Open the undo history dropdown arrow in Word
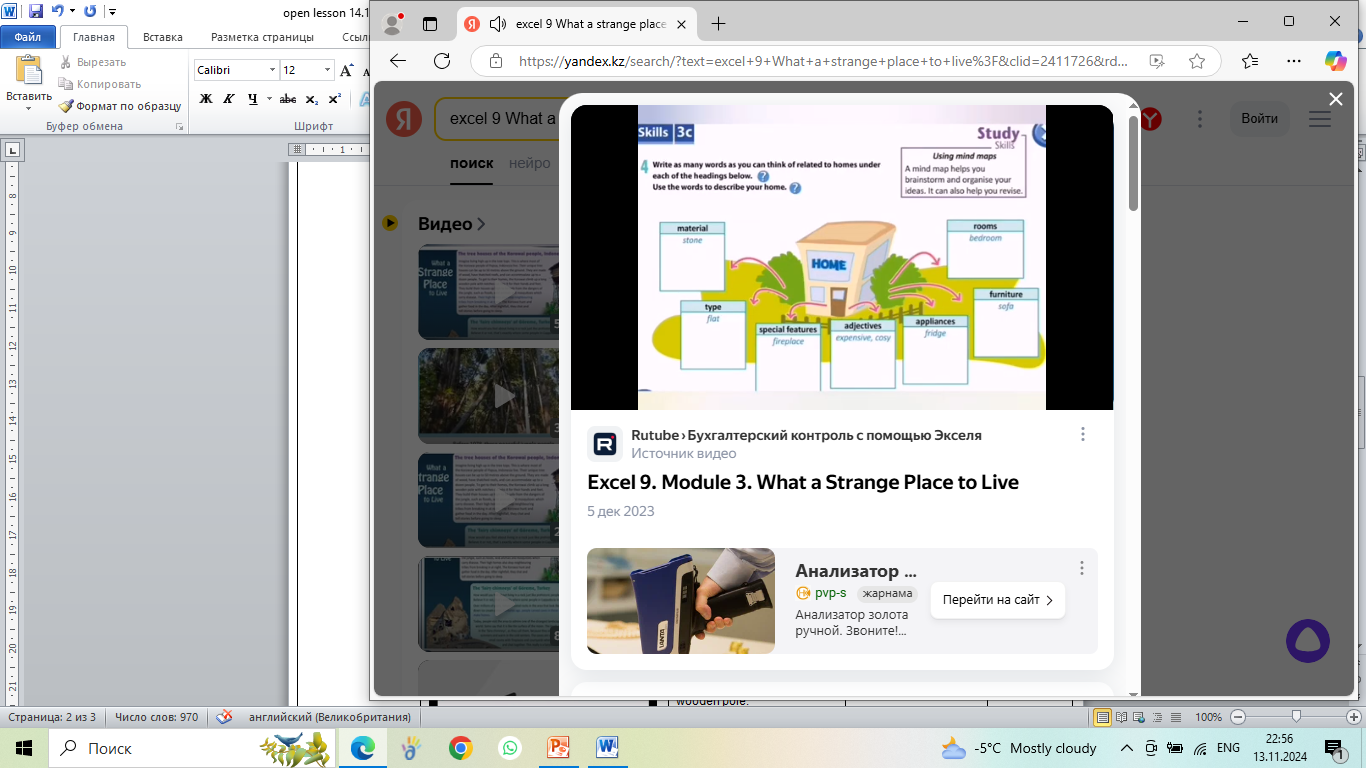The height and width of the screenshot is (768, 1366). pos(72,12)
